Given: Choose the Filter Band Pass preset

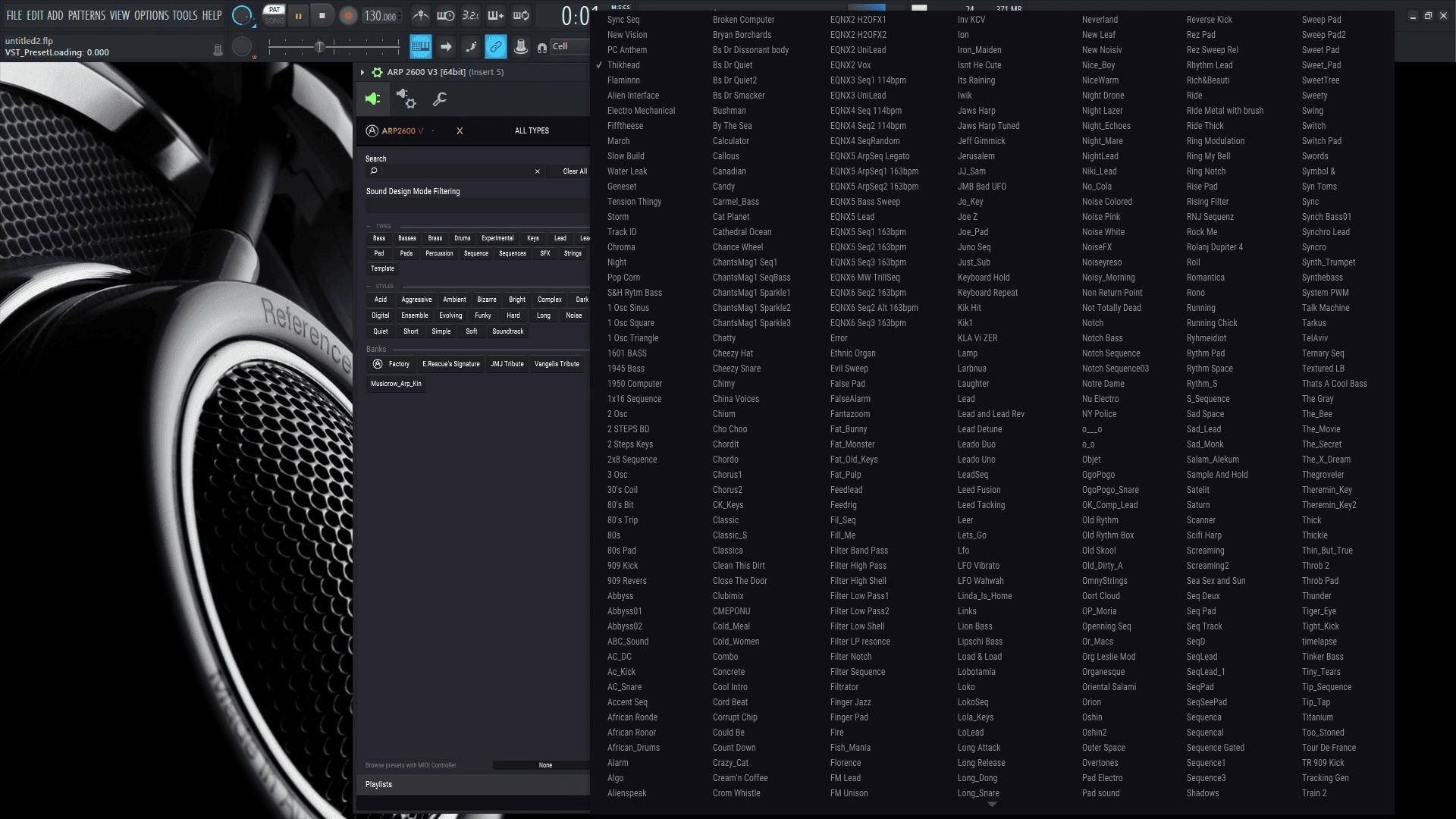Looking at the screenshot, I should (858, 551).
